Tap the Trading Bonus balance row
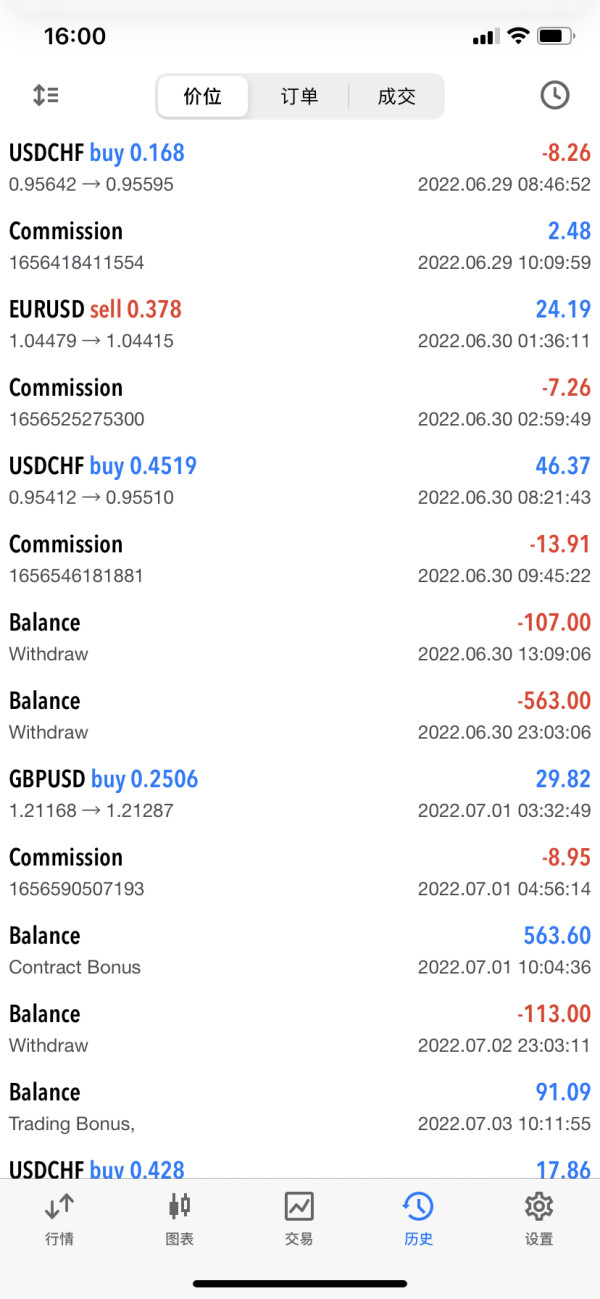600x1299 pixels. pyautogui.click(x=300, y=1107)
